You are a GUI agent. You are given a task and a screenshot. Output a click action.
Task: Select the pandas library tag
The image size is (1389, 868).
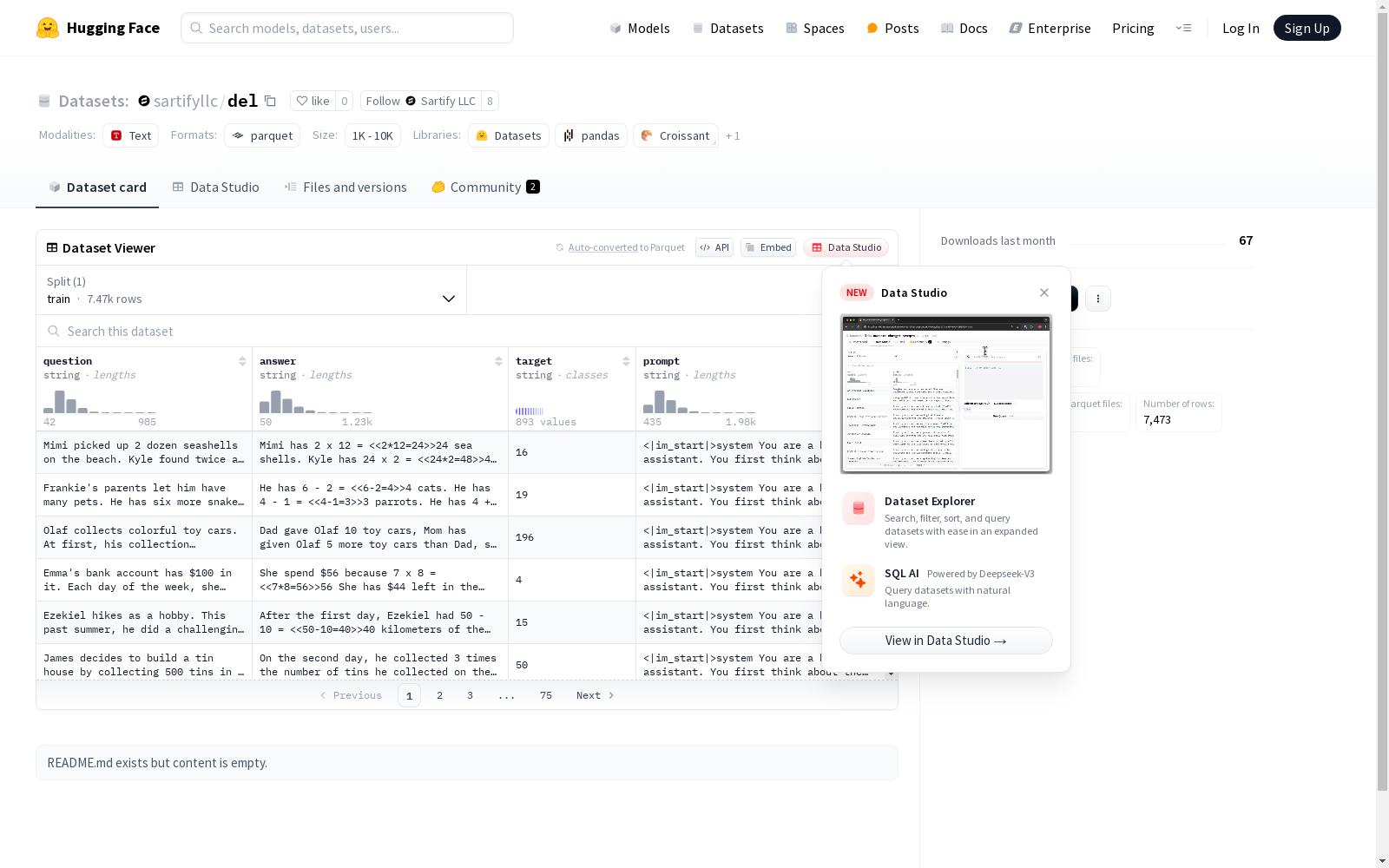point(591,135)
